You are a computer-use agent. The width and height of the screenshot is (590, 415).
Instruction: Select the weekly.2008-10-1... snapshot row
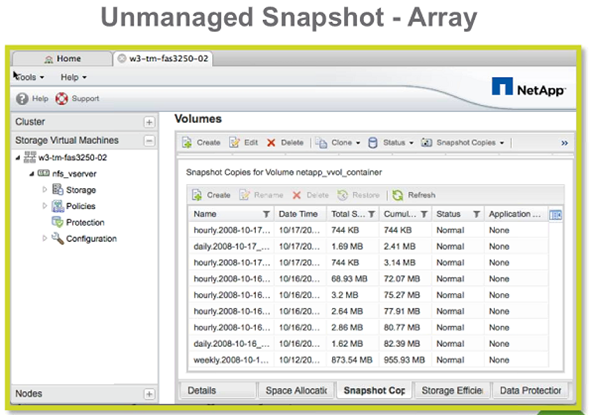[x=368, y=360]
